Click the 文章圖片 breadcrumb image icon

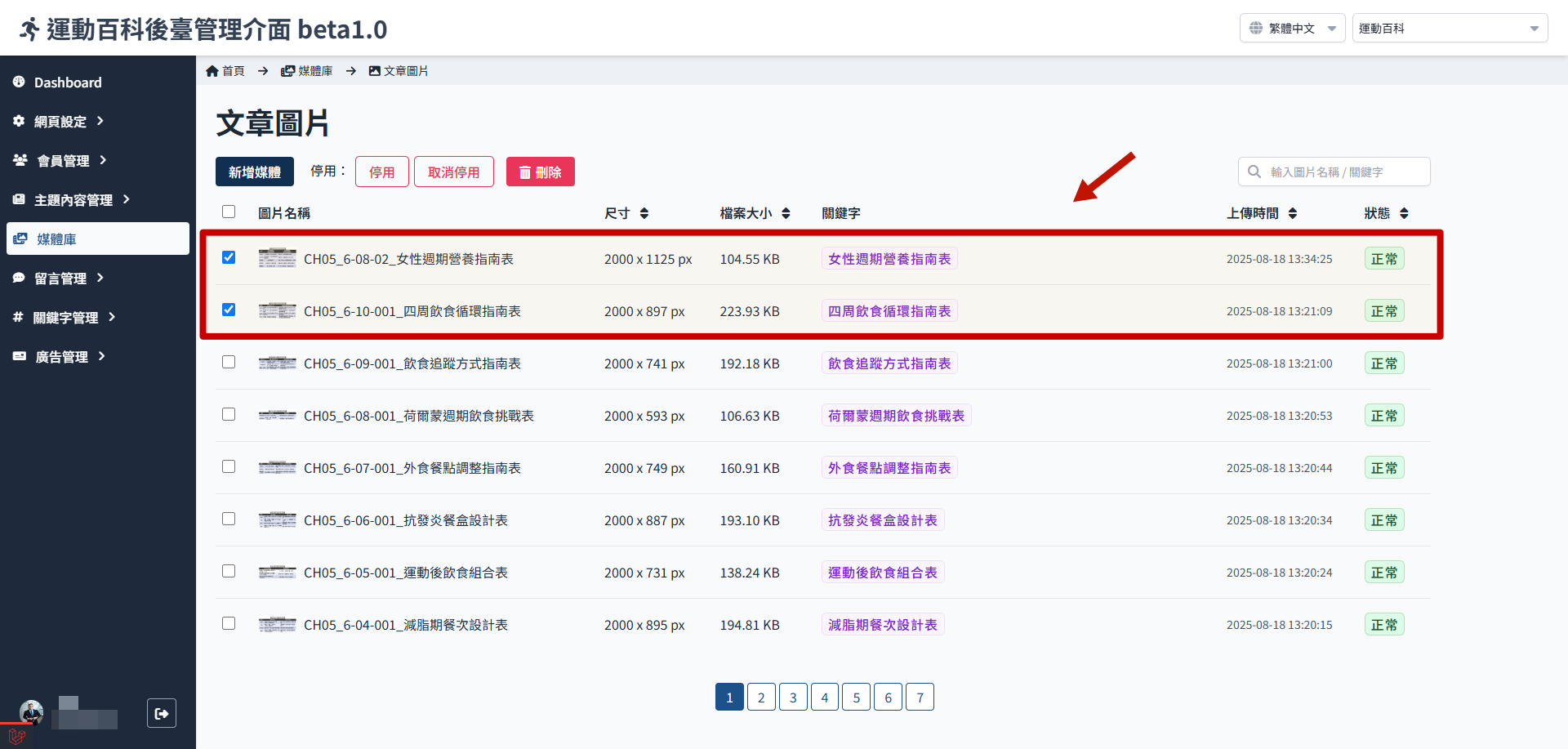pos(375,71)
